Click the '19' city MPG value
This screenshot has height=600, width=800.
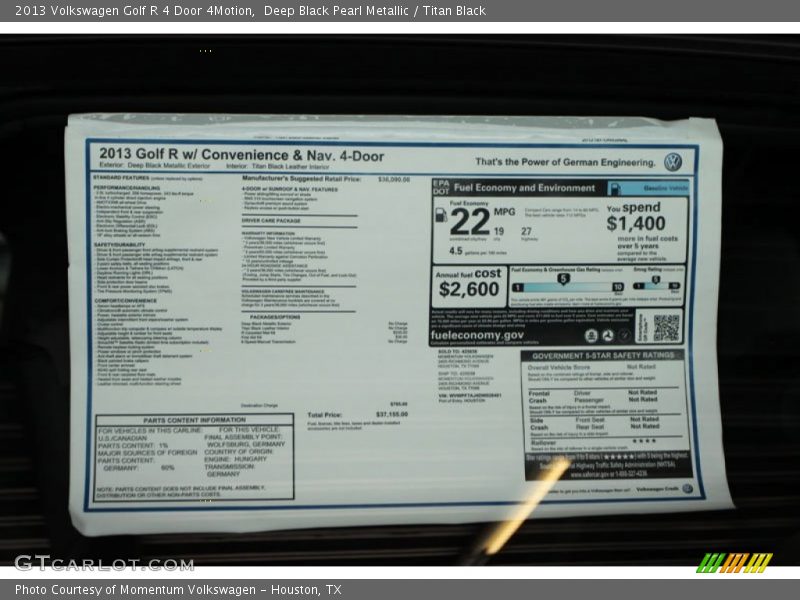point(498,231)
